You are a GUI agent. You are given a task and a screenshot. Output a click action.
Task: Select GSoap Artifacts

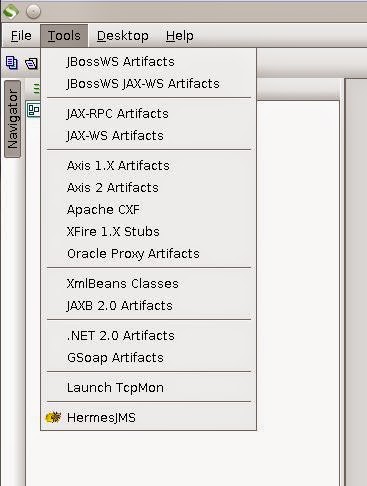pyautogui.click(x=148, y=358)
